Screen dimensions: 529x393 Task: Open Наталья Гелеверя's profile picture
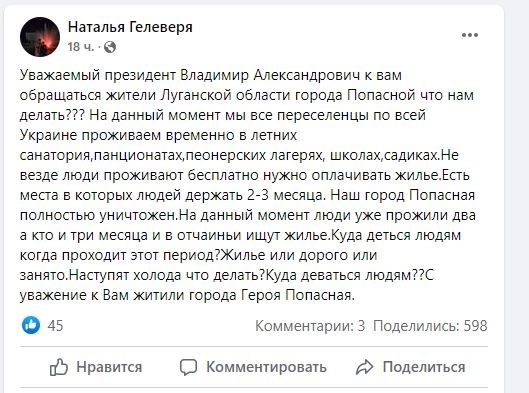point(40,37)
